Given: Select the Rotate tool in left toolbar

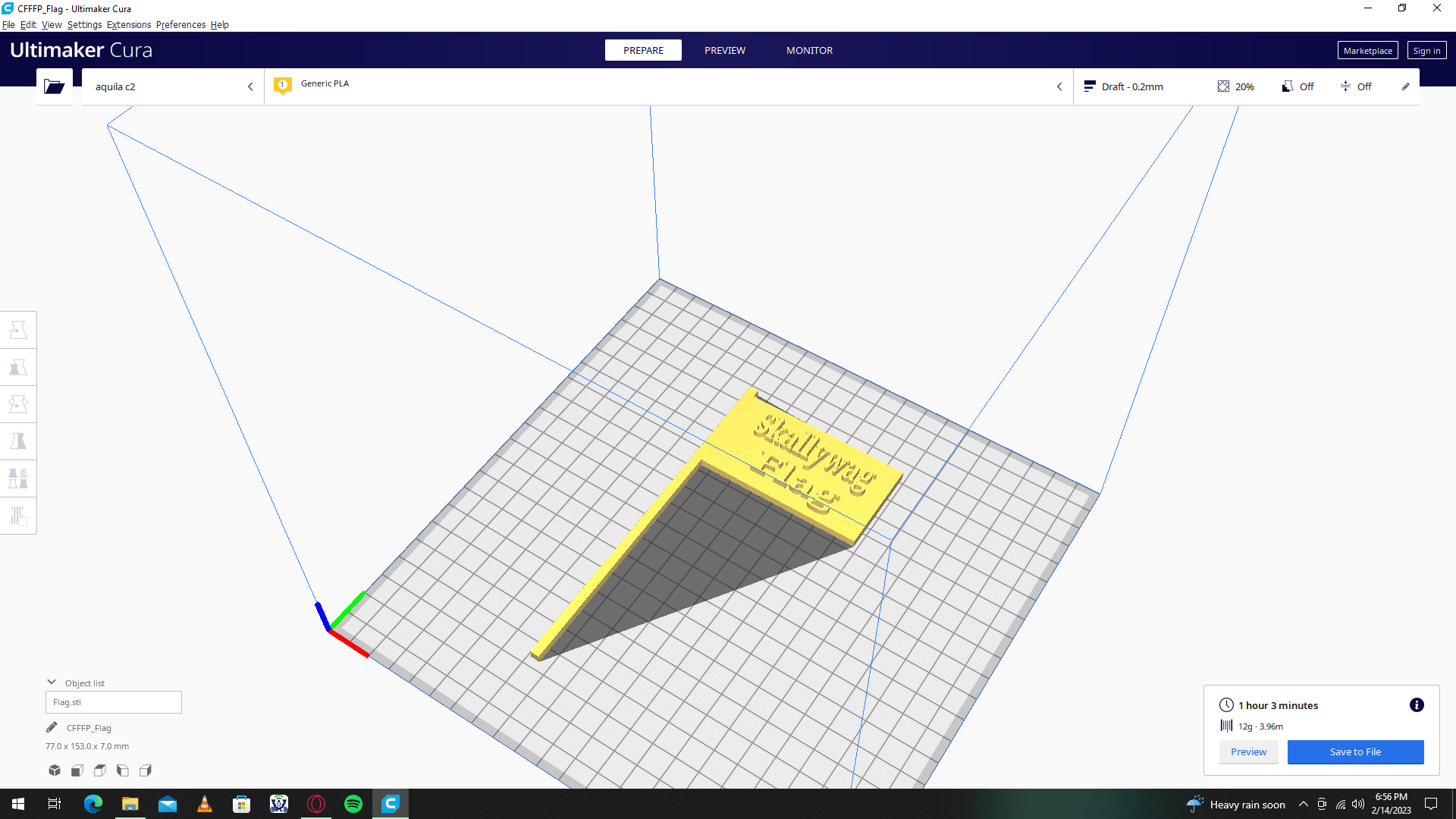Looking at the screenshot, I should click(18, 404).
